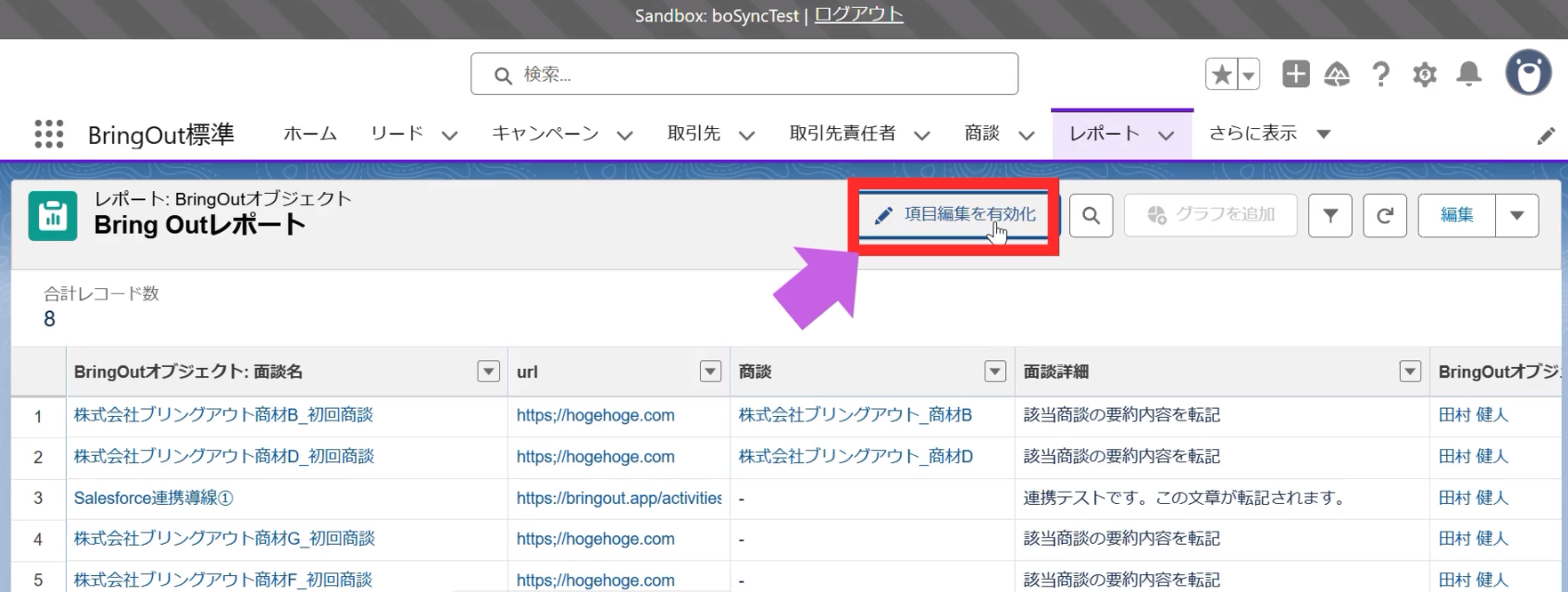Open the 取引先 tab

[694, 133]
